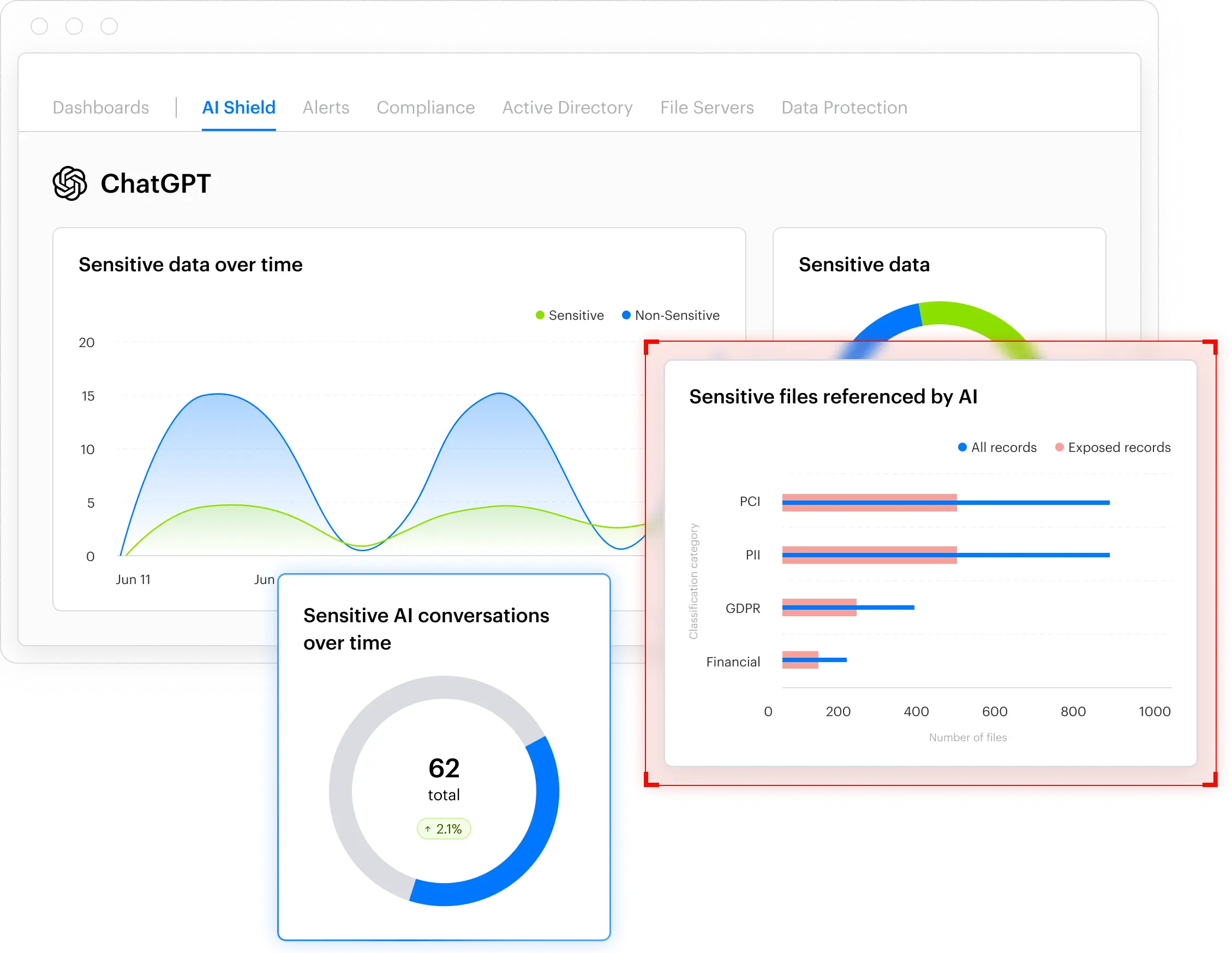This screenshot has width=1232, height=953.
Task: Select the Financial category bar
Action: click(800, 659)
